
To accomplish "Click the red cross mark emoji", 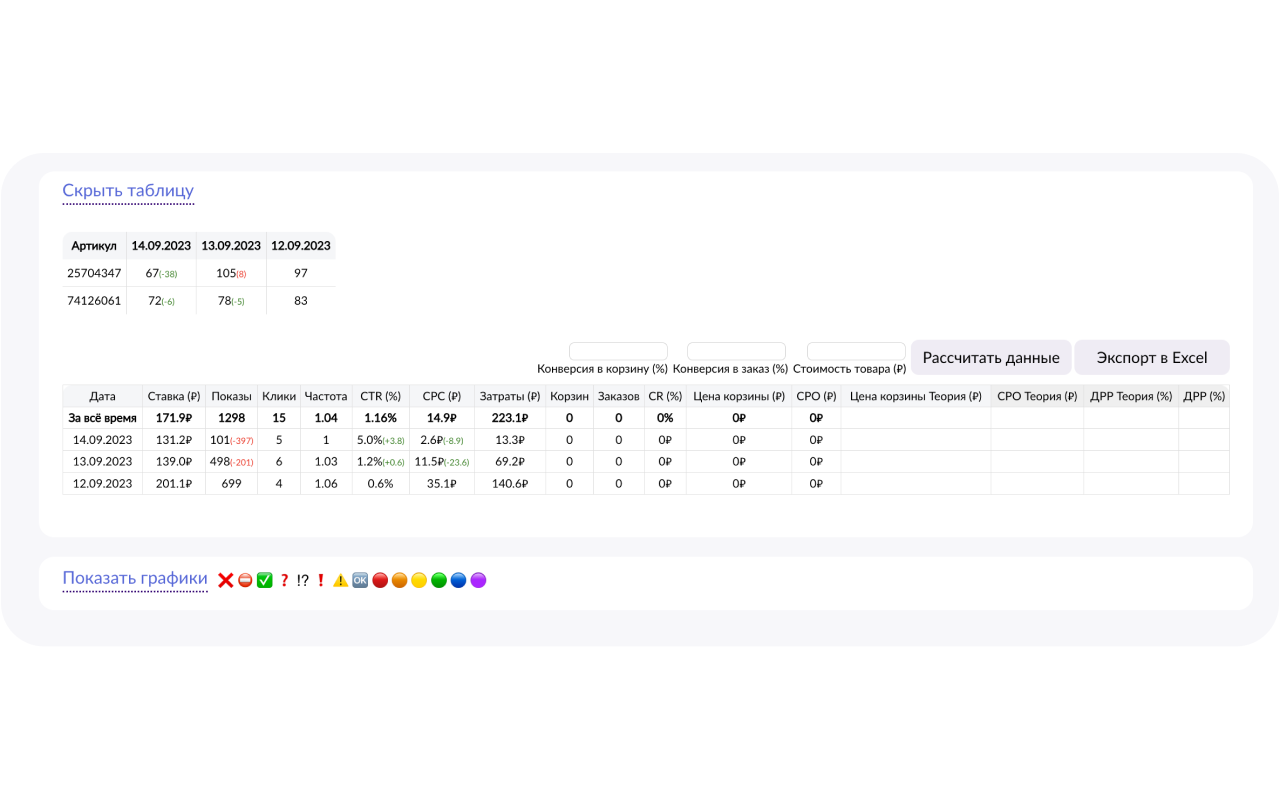I will 226,580.
